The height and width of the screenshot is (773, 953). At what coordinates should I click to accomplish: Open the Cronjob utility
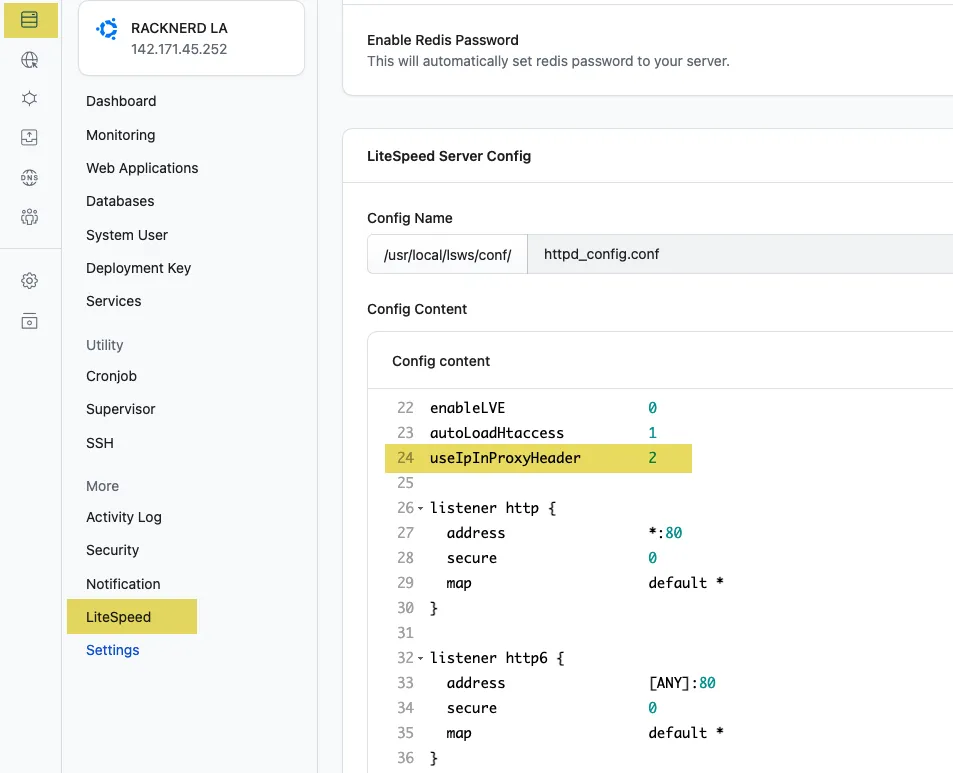point(111,376)
